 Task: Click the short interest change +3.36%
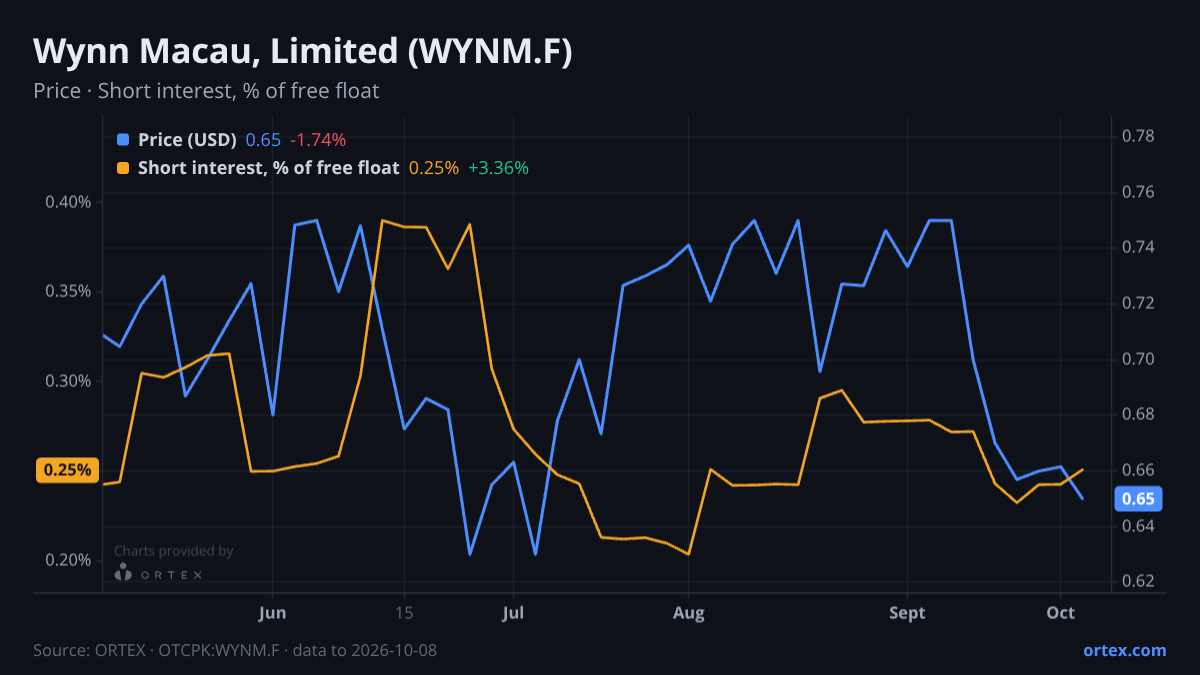point(498,168)
